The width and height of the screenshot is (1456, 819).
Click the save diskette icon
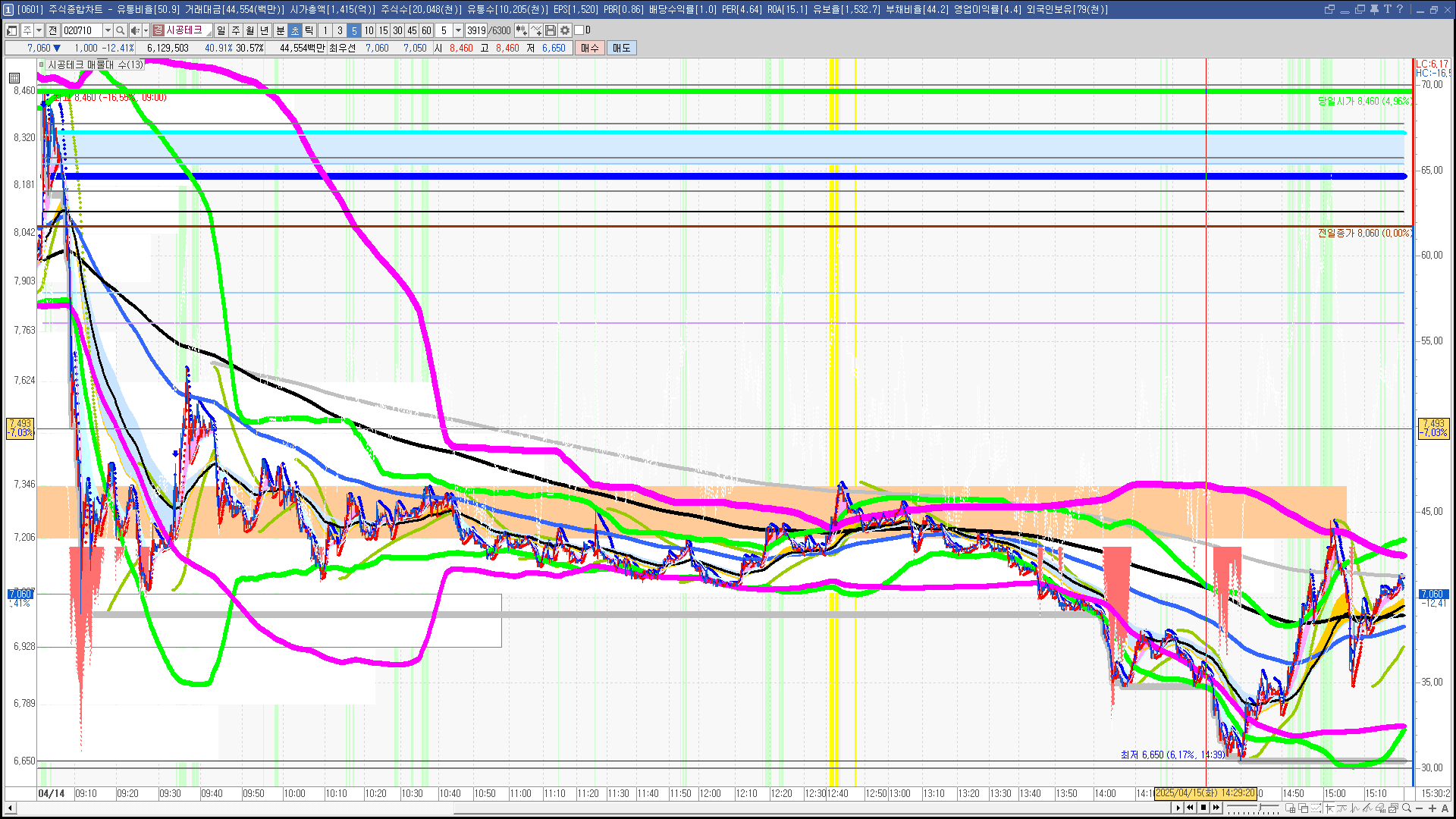coord(551,30)
